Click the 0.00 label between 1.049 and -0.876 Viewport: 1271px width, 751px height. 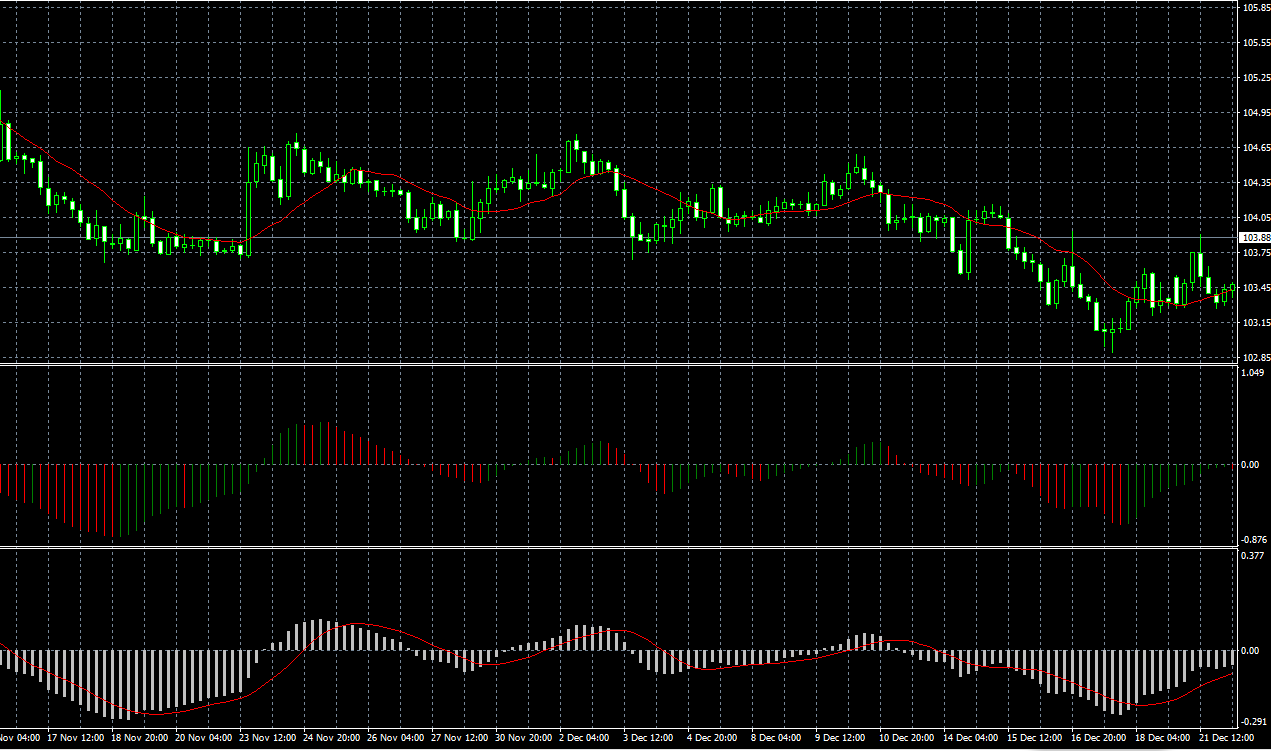pyautogui.click(x=1252, y=465)
